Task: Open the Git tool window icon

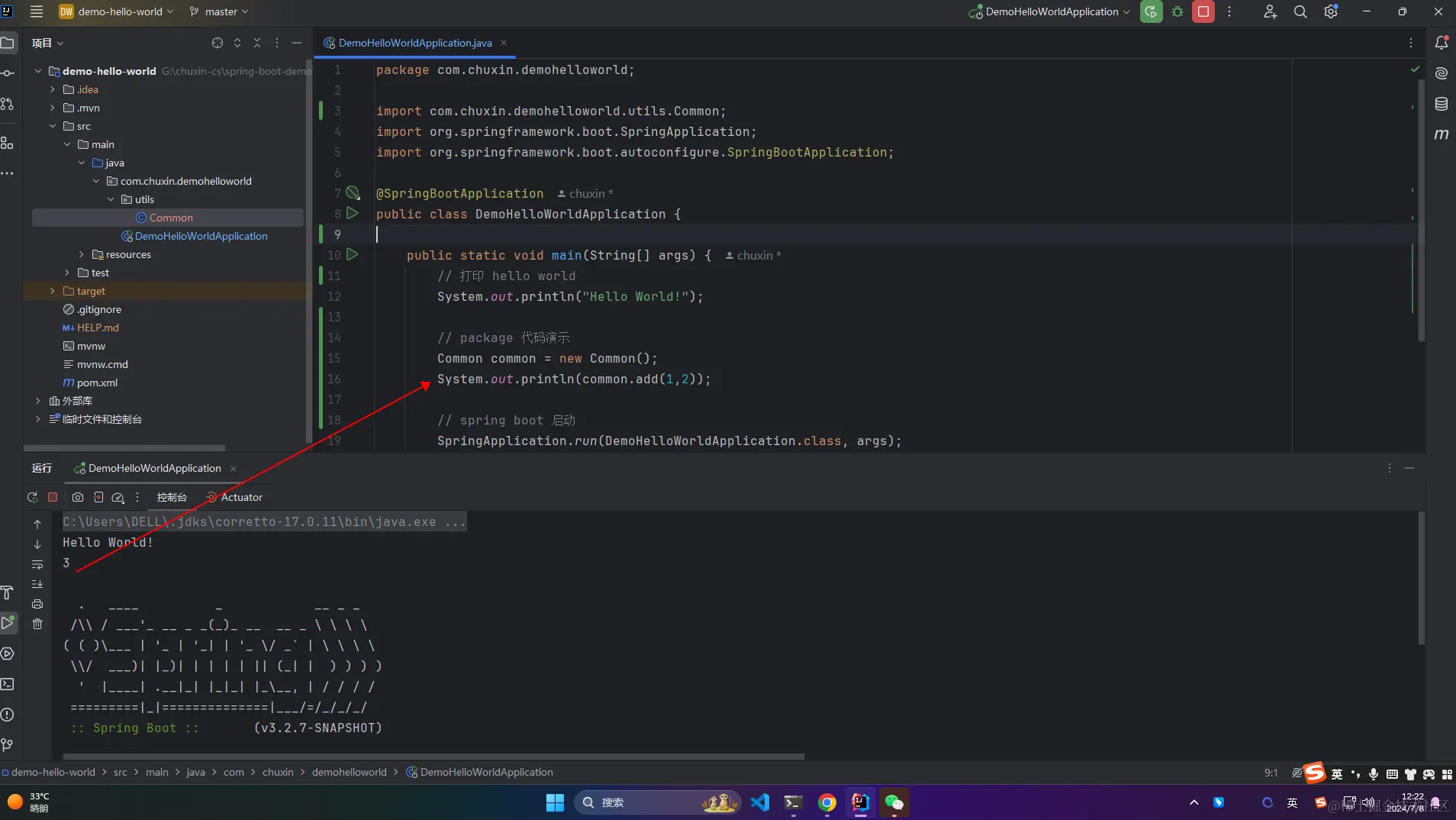Action: pyautogui.click(x=8, y=745)
